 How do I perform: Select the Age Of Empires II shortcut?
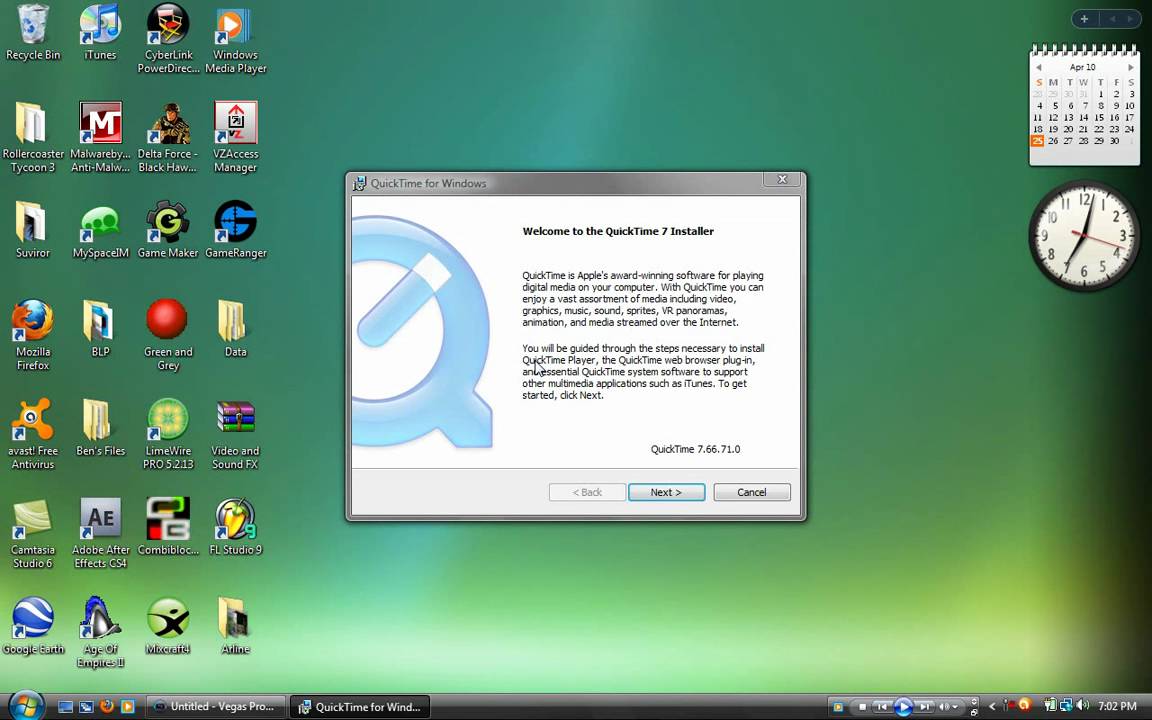[x=100, y=633]
